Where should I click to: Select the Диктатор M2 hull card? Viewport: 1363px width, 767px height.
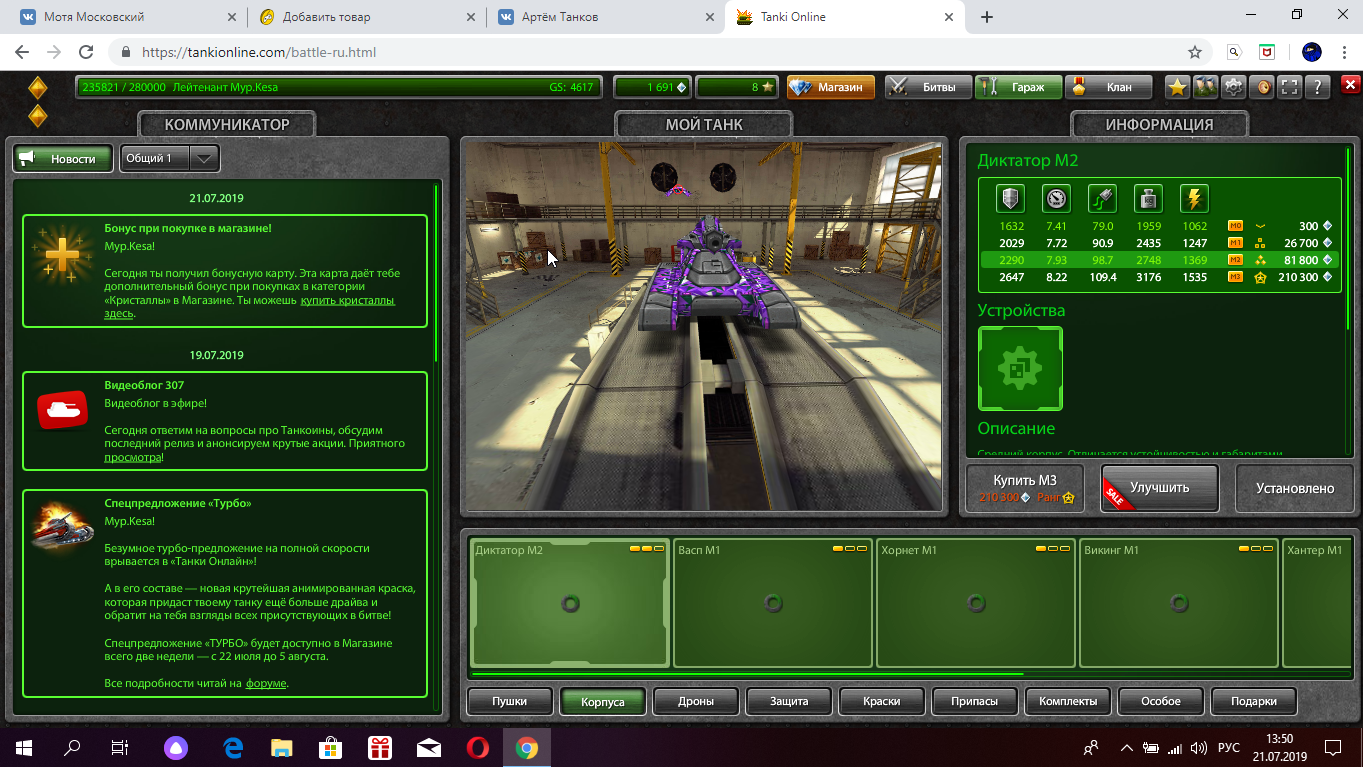coord(570,603)
